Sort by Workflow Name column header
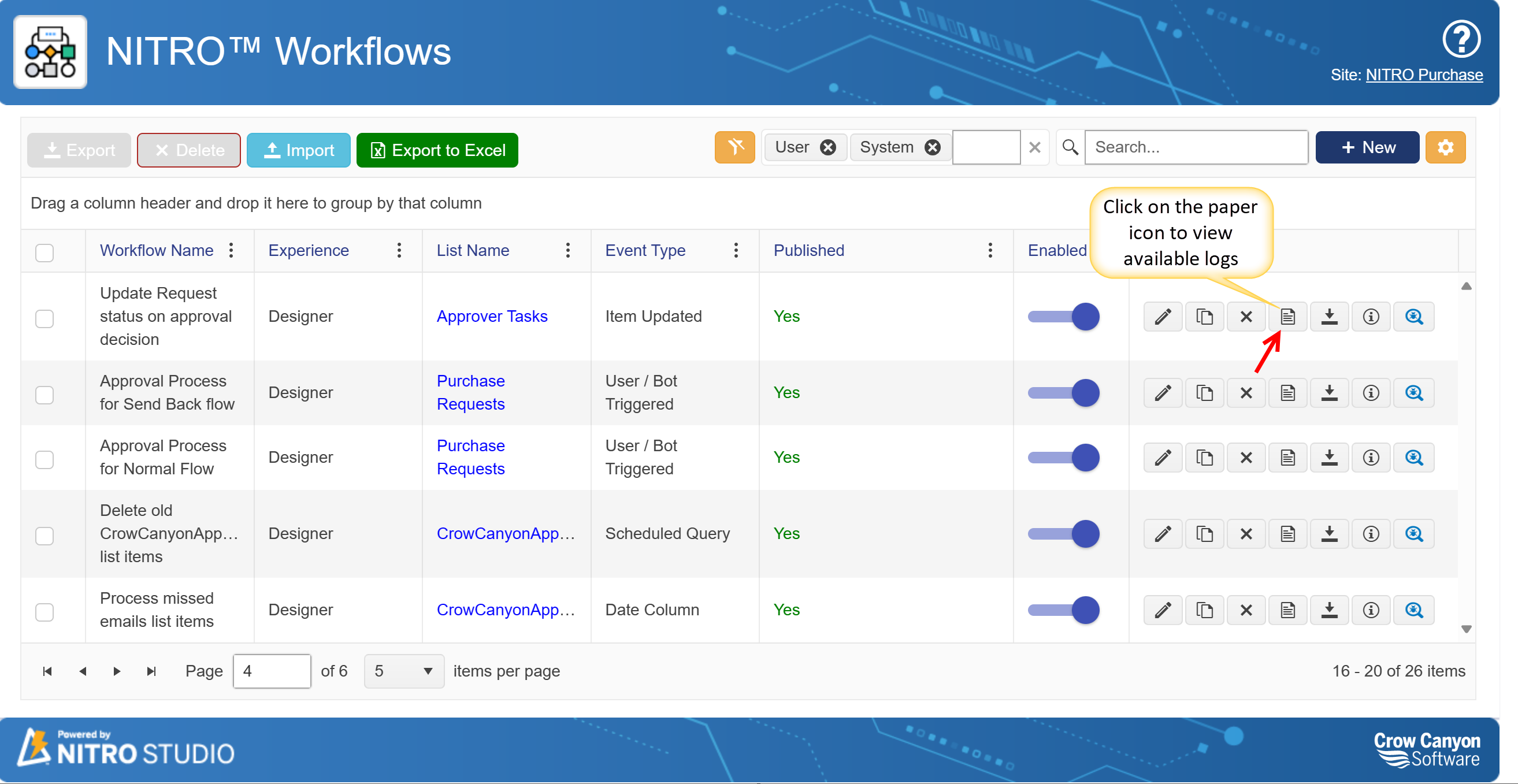This screenshot has height=784, width=1518. click(x=156, y=250)
